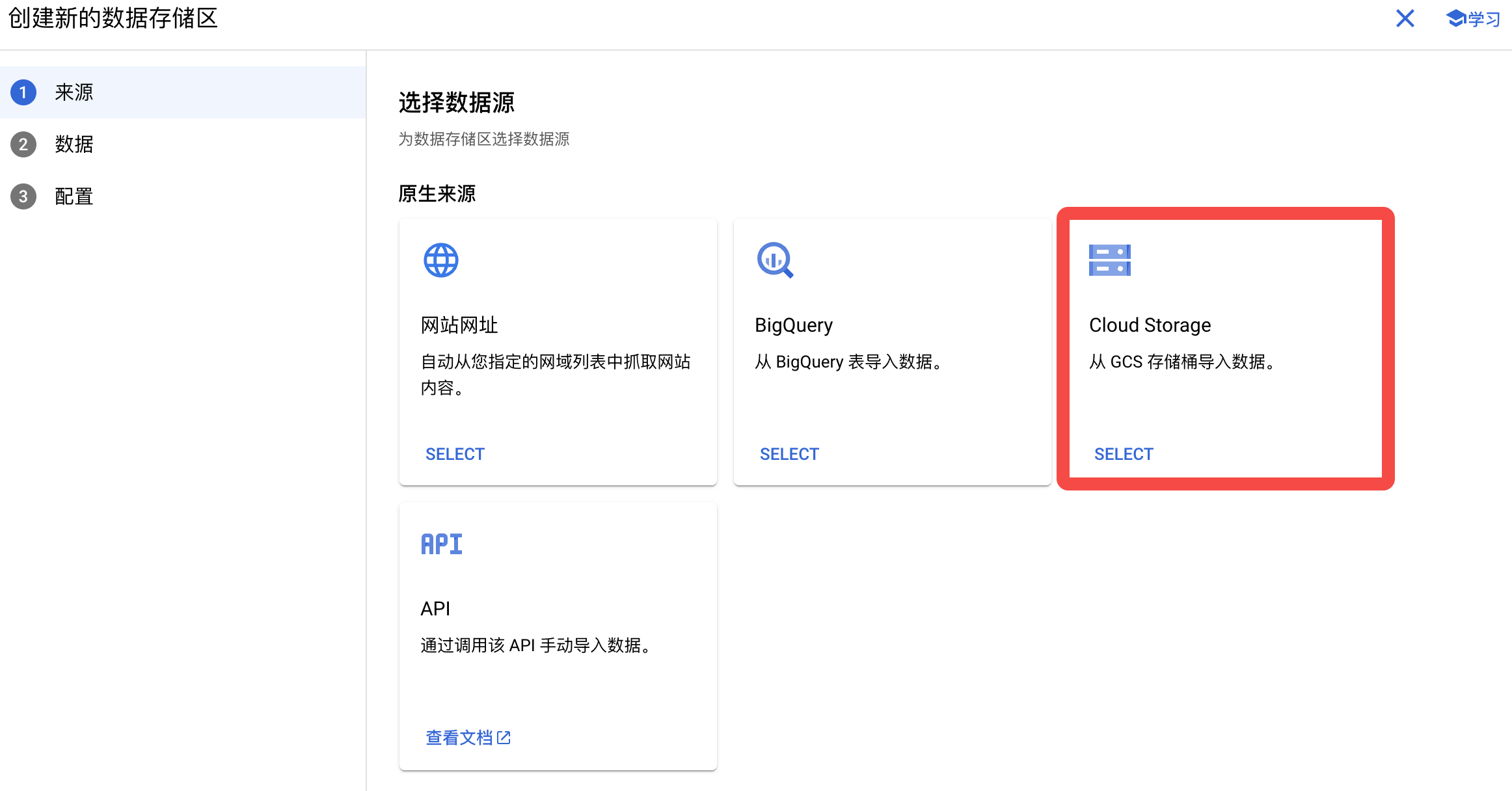Go to the 配置 step

[x=74, y=196]
